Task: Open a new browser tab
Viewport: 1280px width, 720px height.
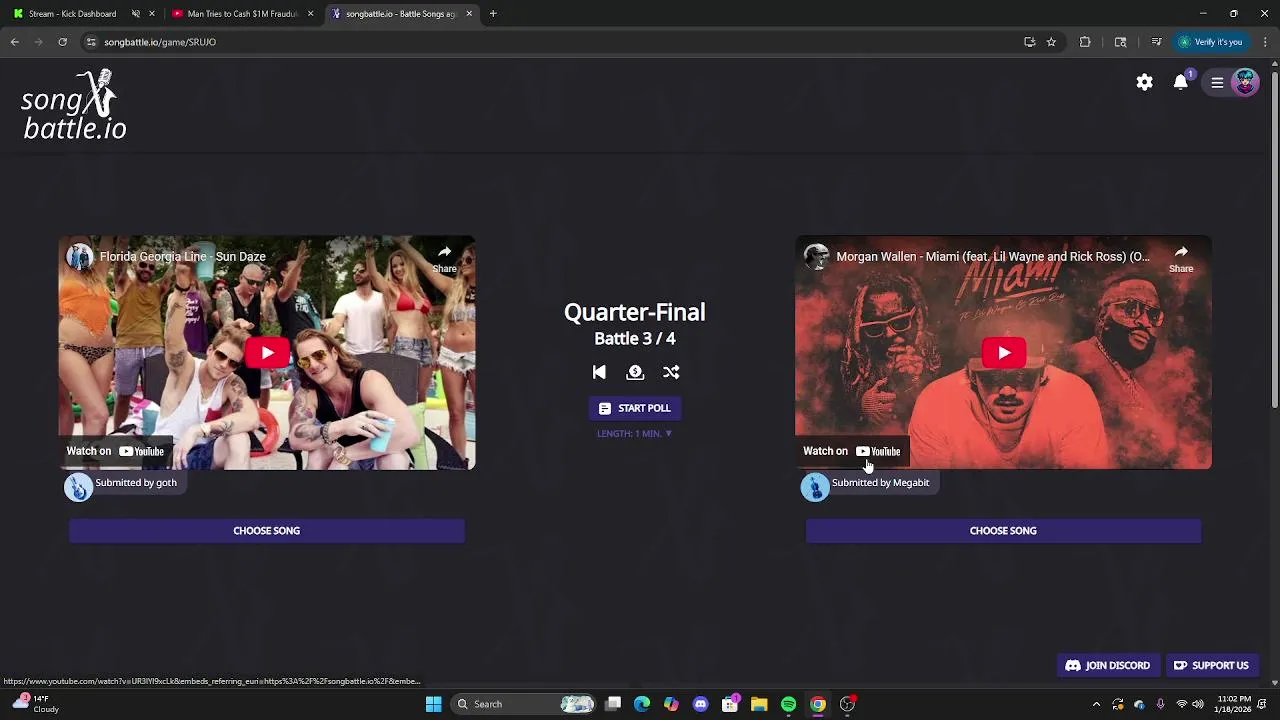Action: coord(493,14)
